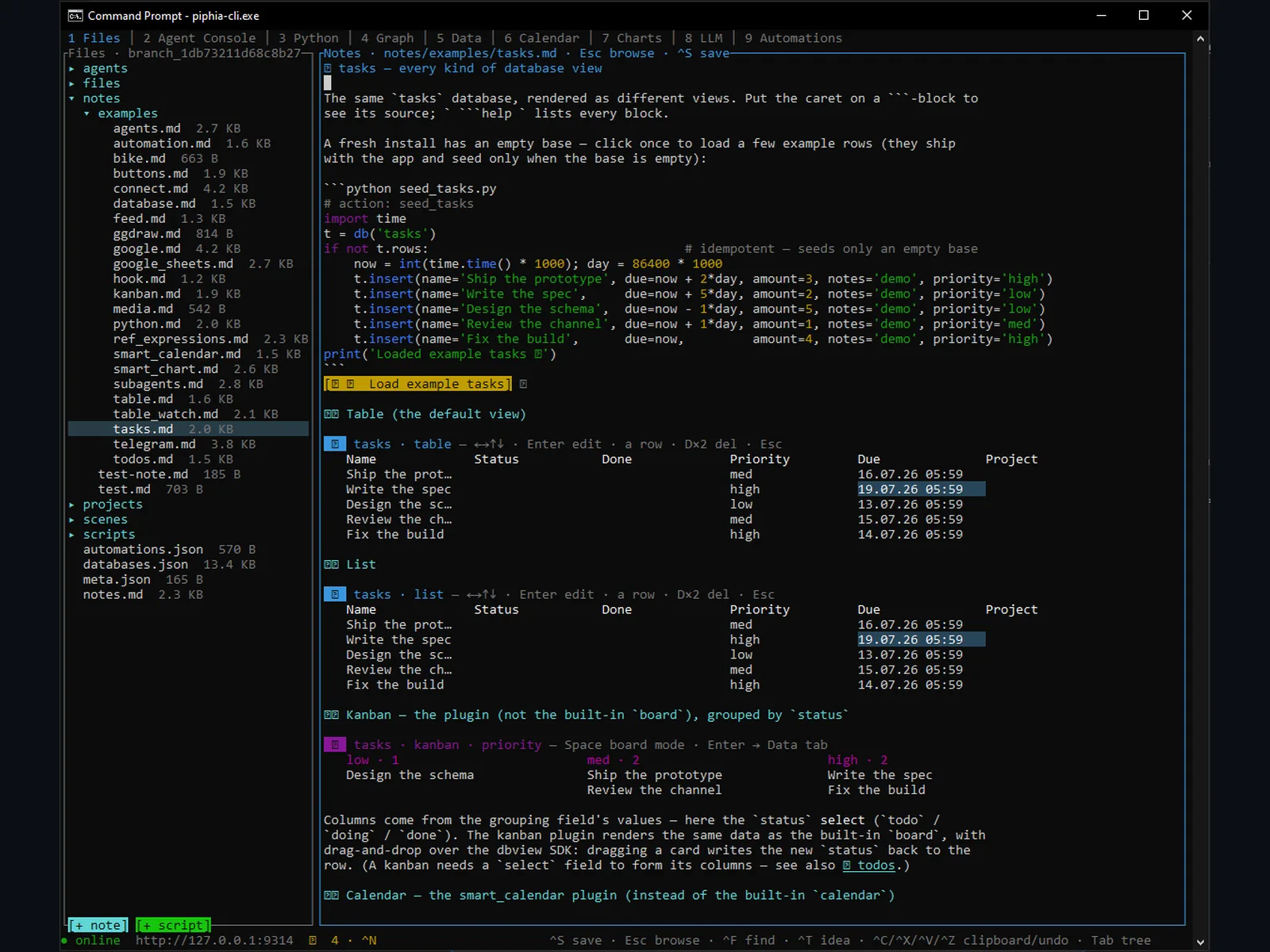
Task: Click the purple tasks kanban icon
Action: pyautogui.click(x=334, y=745)
